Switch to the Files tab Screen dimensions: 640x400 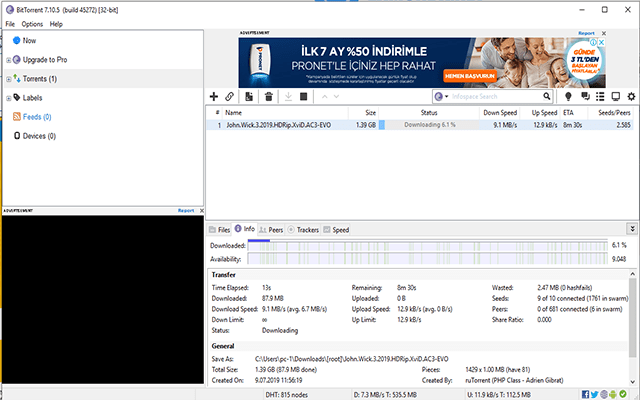click(220, 230)
